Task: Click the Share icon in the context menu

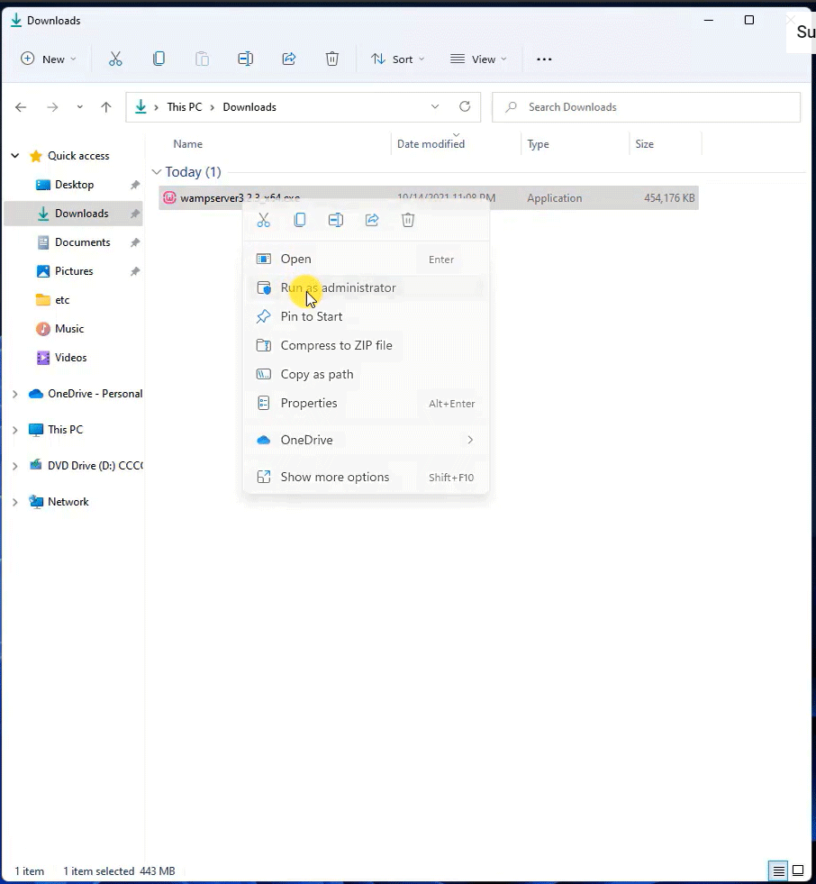Action: (372, 220)
